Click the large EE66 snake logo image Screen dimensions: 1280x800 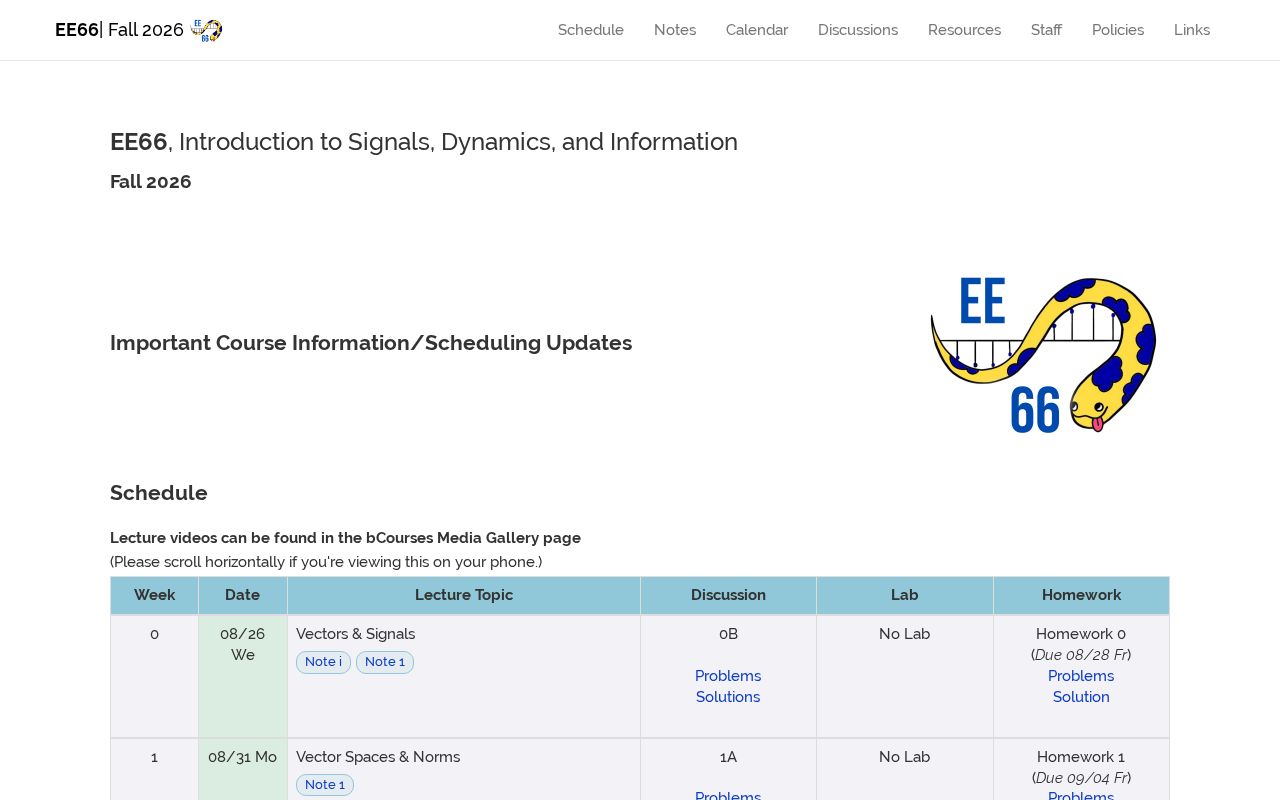(1043, 354)
